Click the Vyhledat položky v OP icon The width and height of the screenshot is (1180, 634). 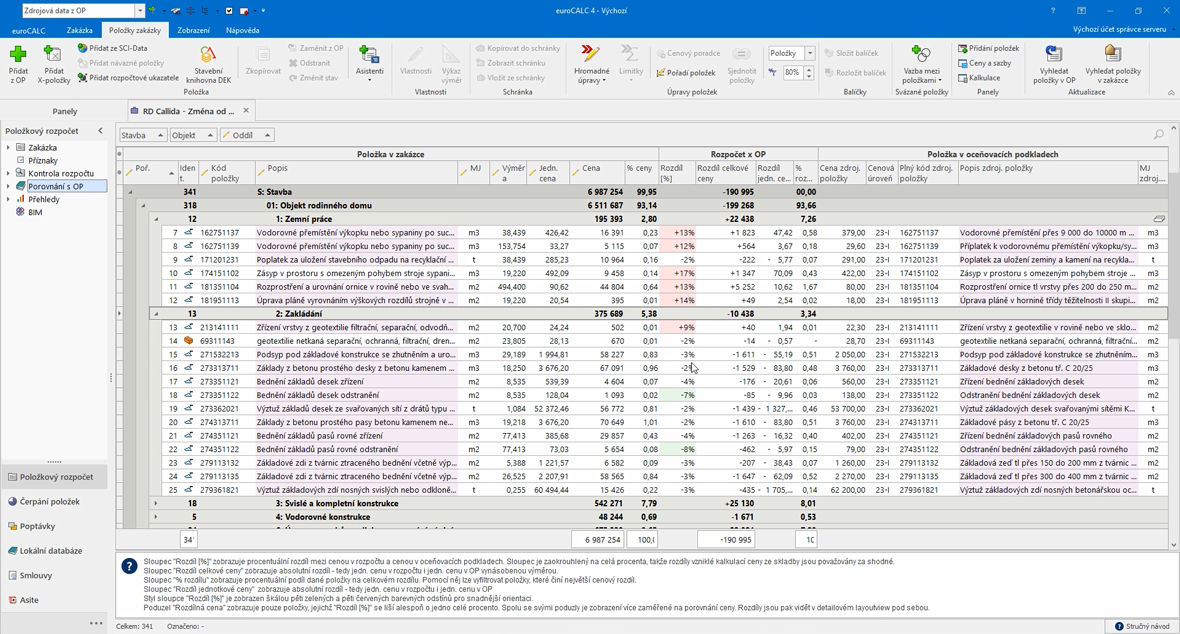(1053, 54)
